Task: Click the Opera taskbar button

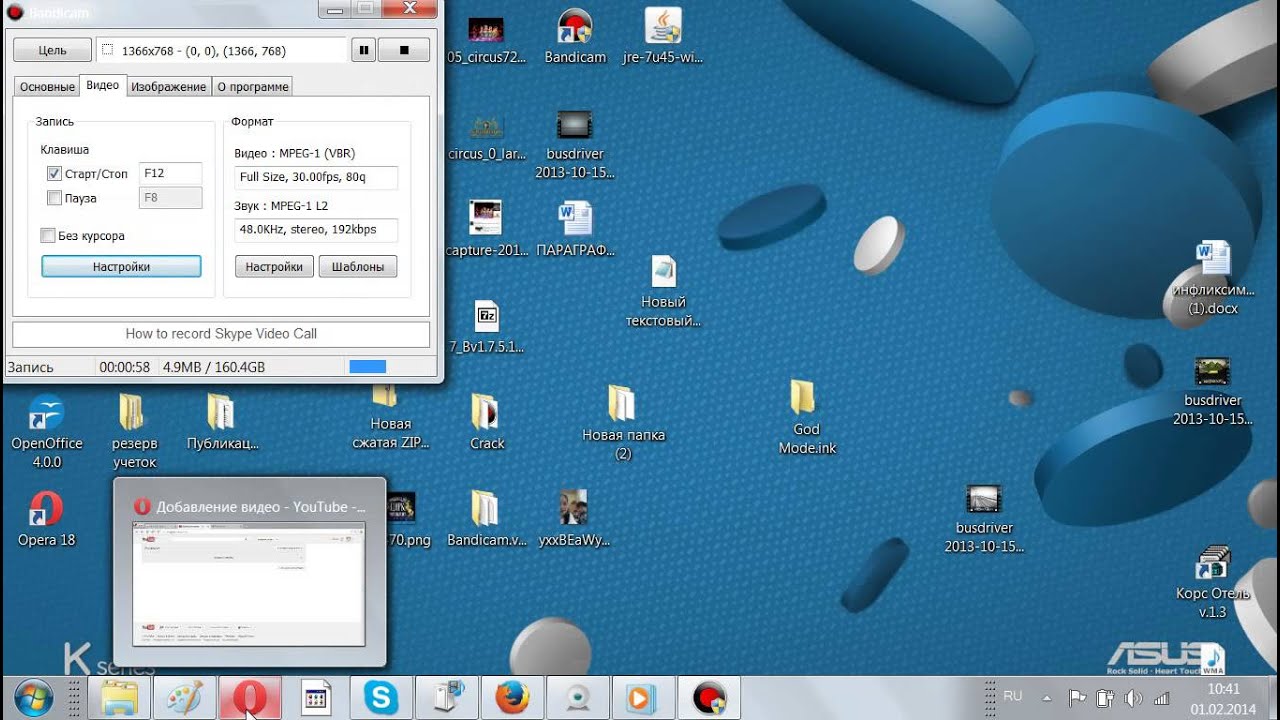Action: [x=249, y=698]
